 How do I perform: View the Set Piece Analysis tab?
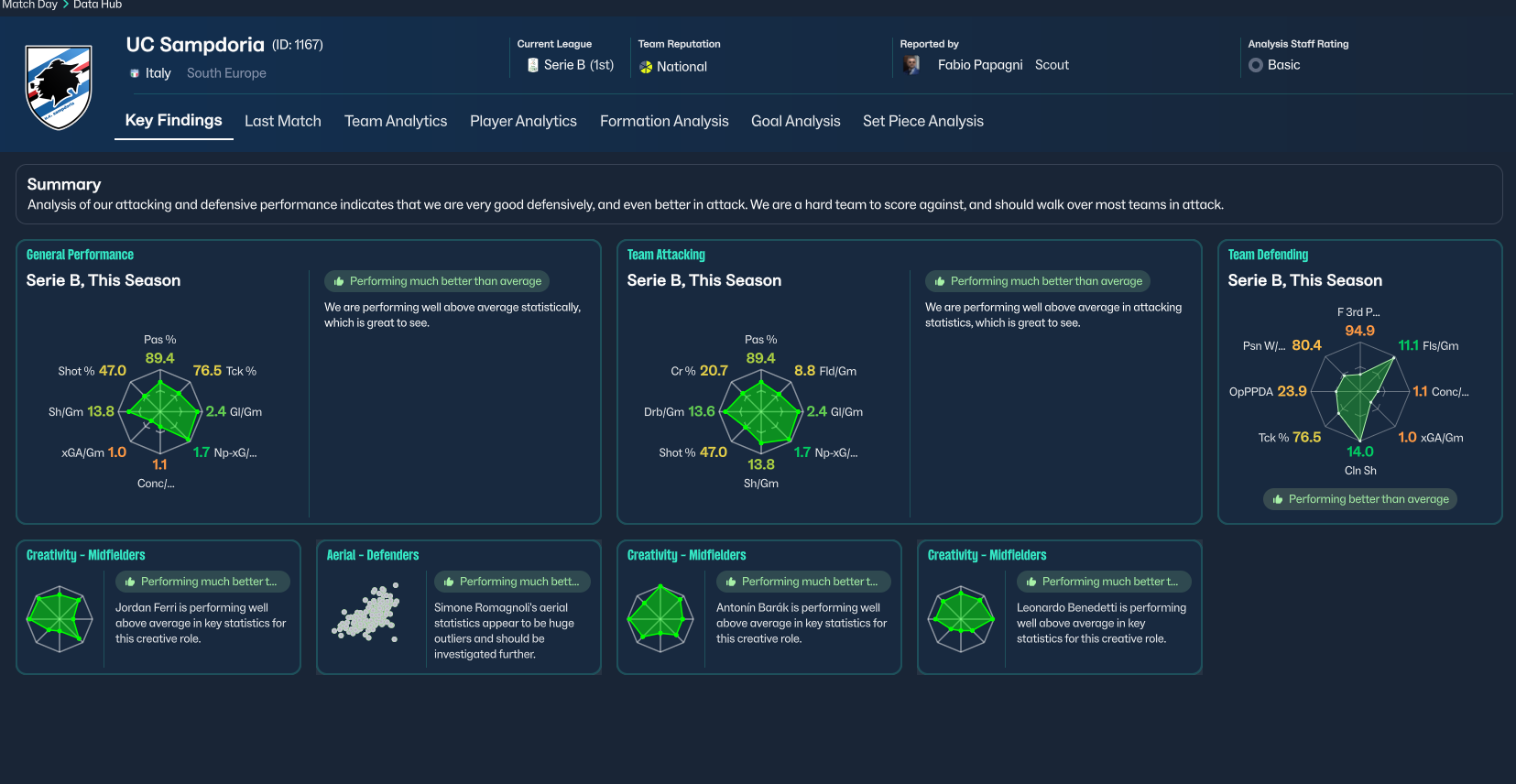922,121
